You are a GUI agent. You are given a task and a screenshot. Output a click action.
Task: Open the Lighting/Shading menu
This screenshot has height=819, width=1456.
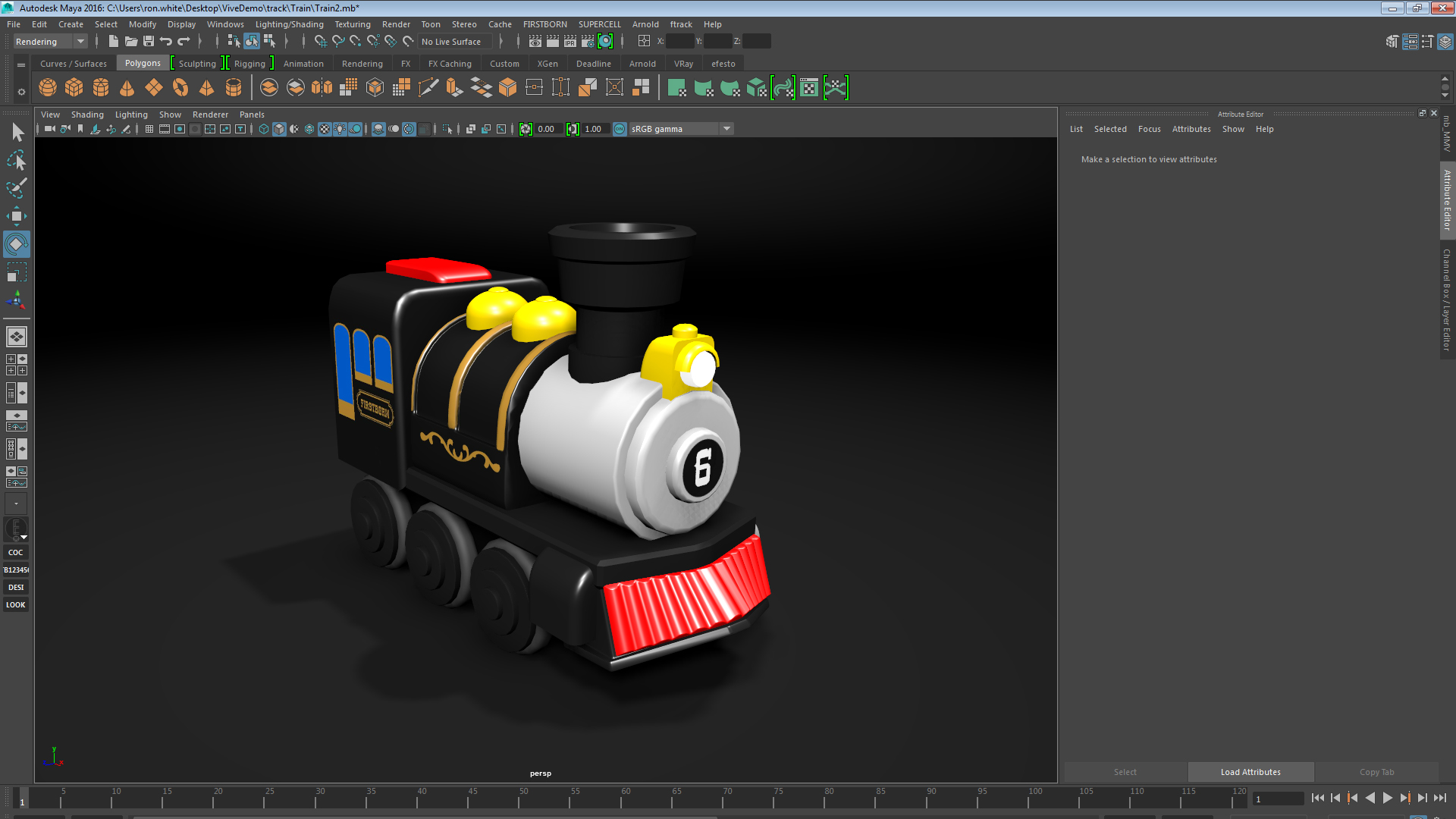pos(289,24)
